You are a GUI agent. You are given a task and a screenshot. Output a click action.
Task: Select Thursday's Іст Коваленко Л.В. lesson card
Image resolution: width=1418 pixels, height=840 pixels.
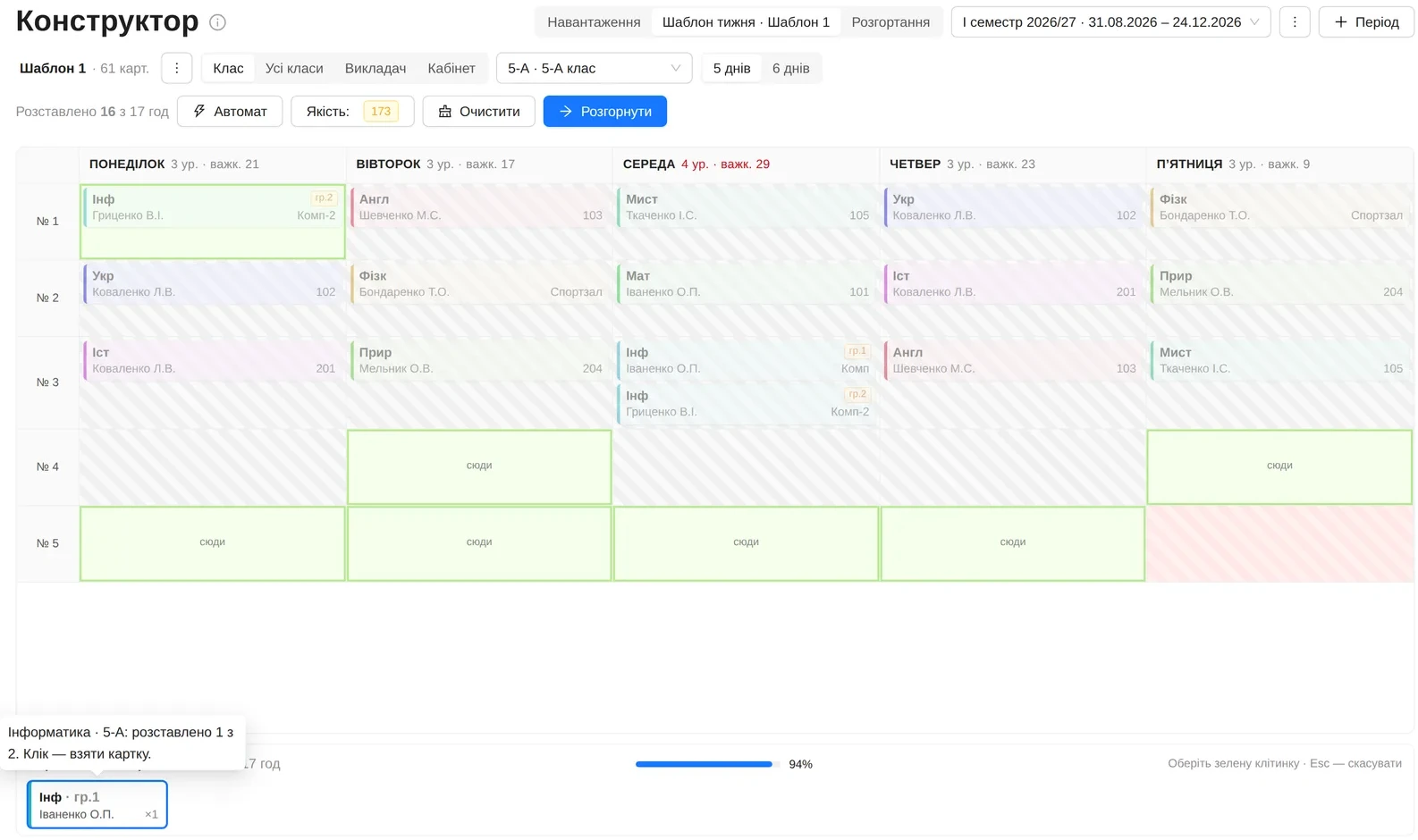[1014, 284]
